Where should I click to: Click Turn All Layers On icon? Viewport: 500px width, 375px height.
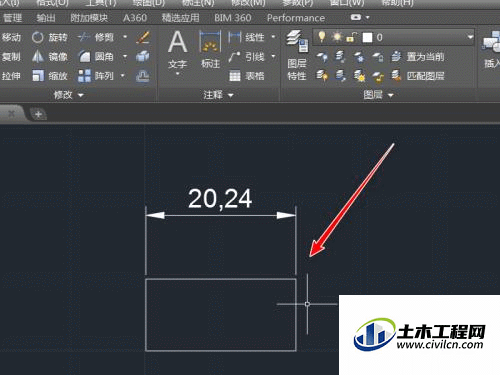[x=322, y=76]
